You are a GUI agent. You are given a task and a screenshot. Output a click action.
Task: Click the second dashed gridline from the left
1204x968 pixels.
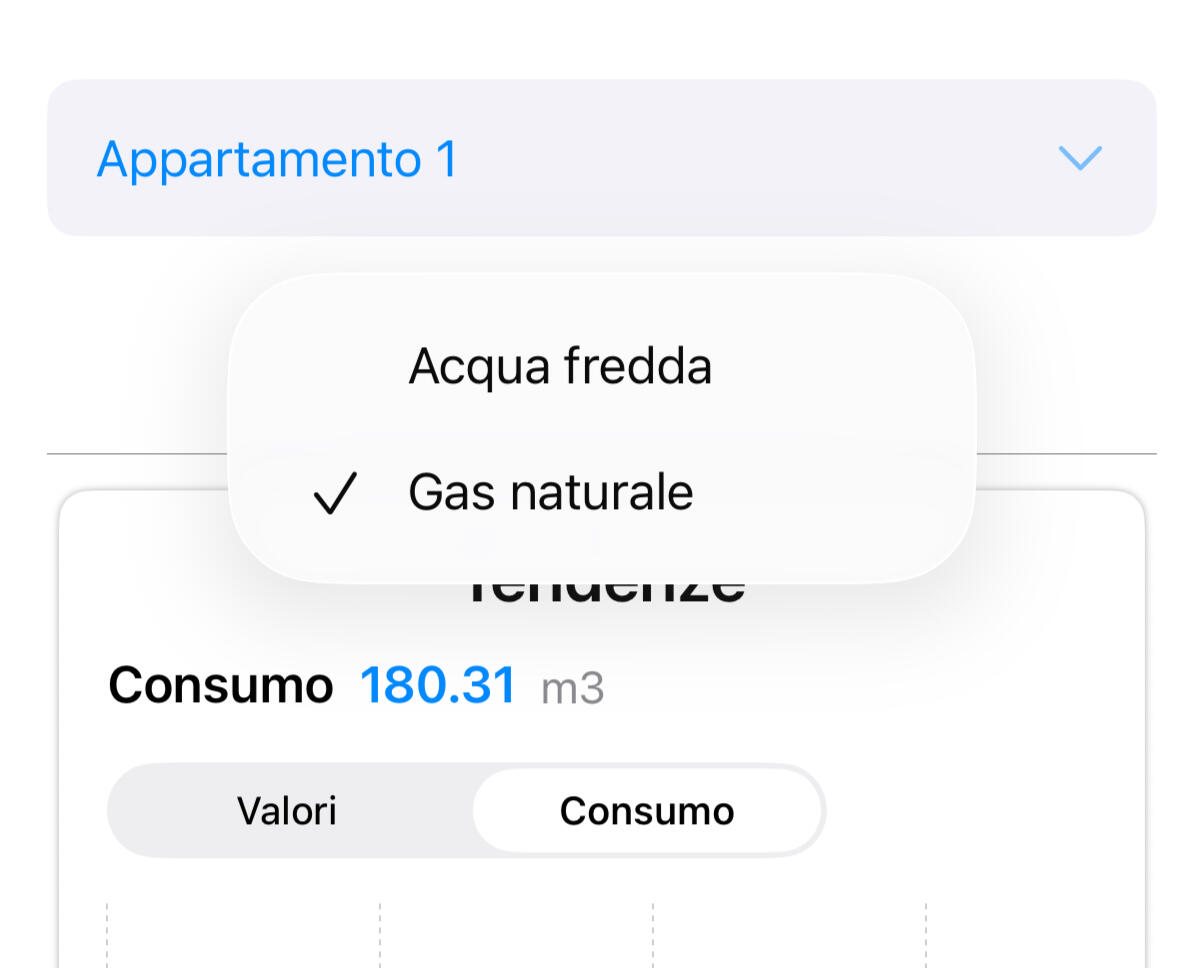click(x=380, y=935)
